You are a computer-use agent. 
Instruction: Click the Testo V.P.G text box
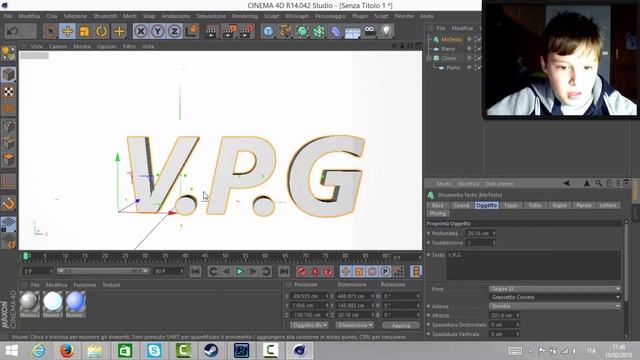(533, 265)
